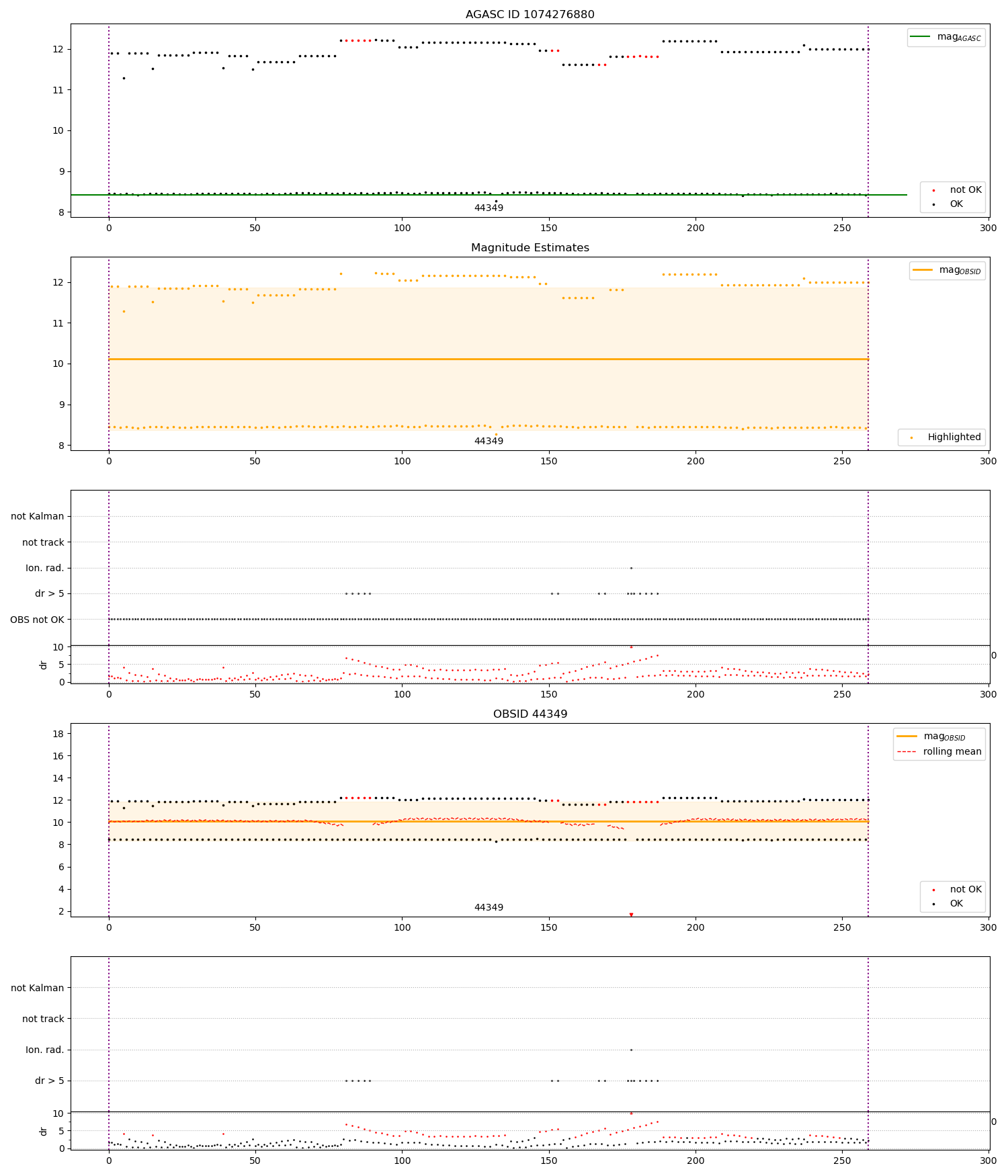Click the 'dr' y-axis label under bottom panel
Image resolution: width=1008 pixels, height=1176 pixels.
(x=44, y=1131)
